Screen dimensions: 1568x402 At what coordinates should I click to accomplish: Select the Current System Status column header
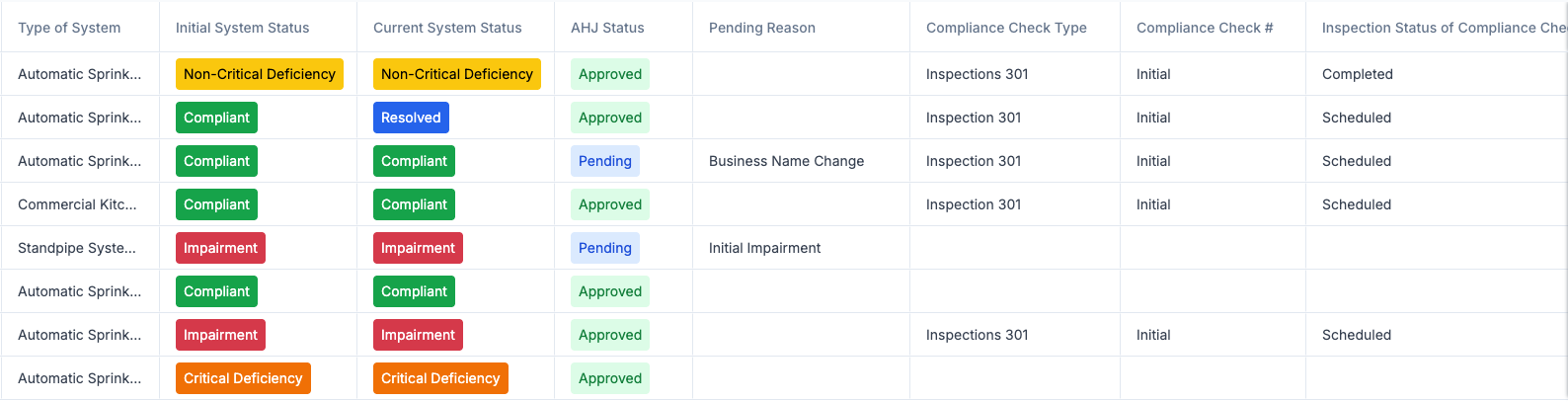click(x=447, y=28)
